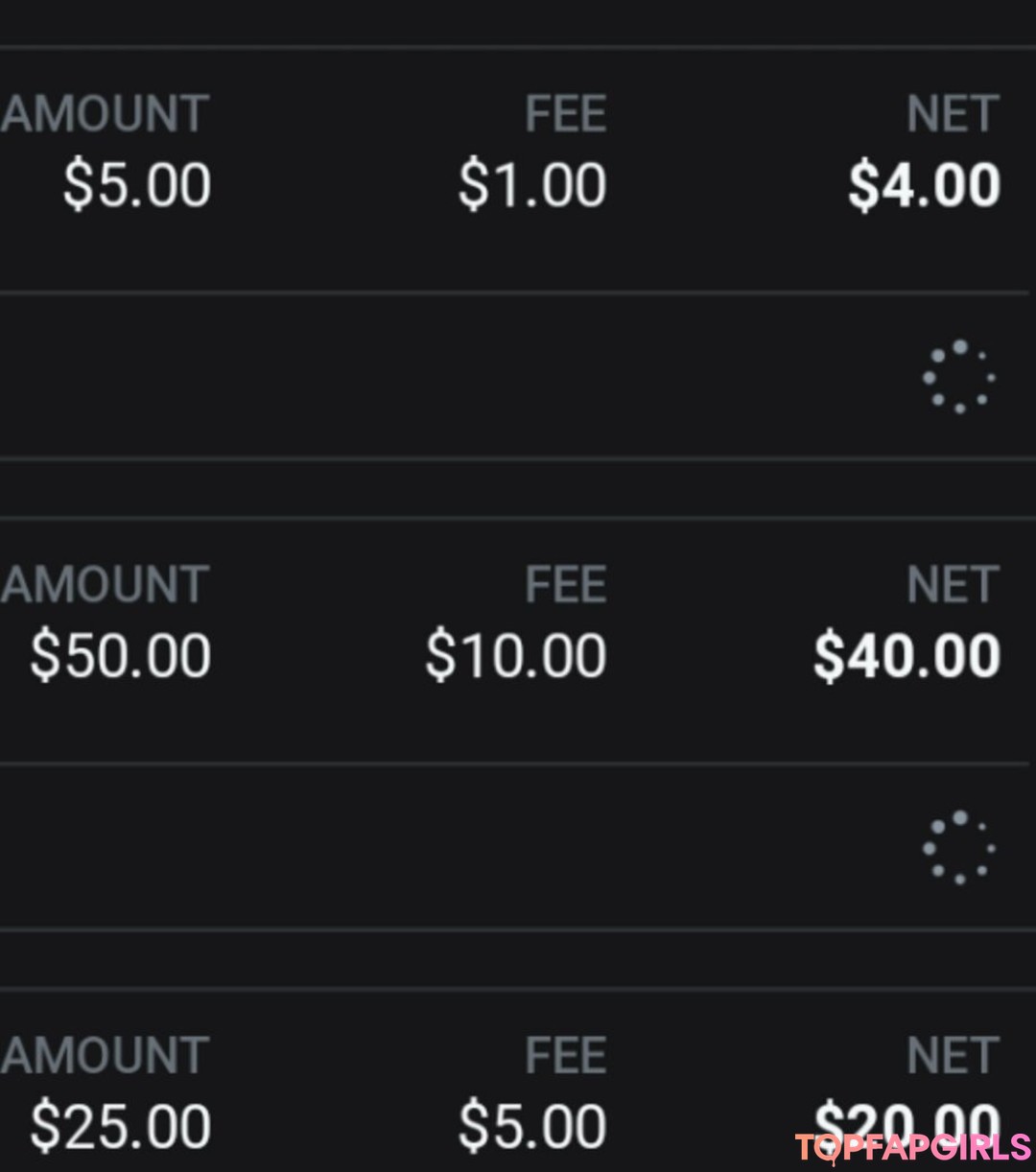Click the FEE label above $10.00
1036x1172 pixels.
coord(566,585)
